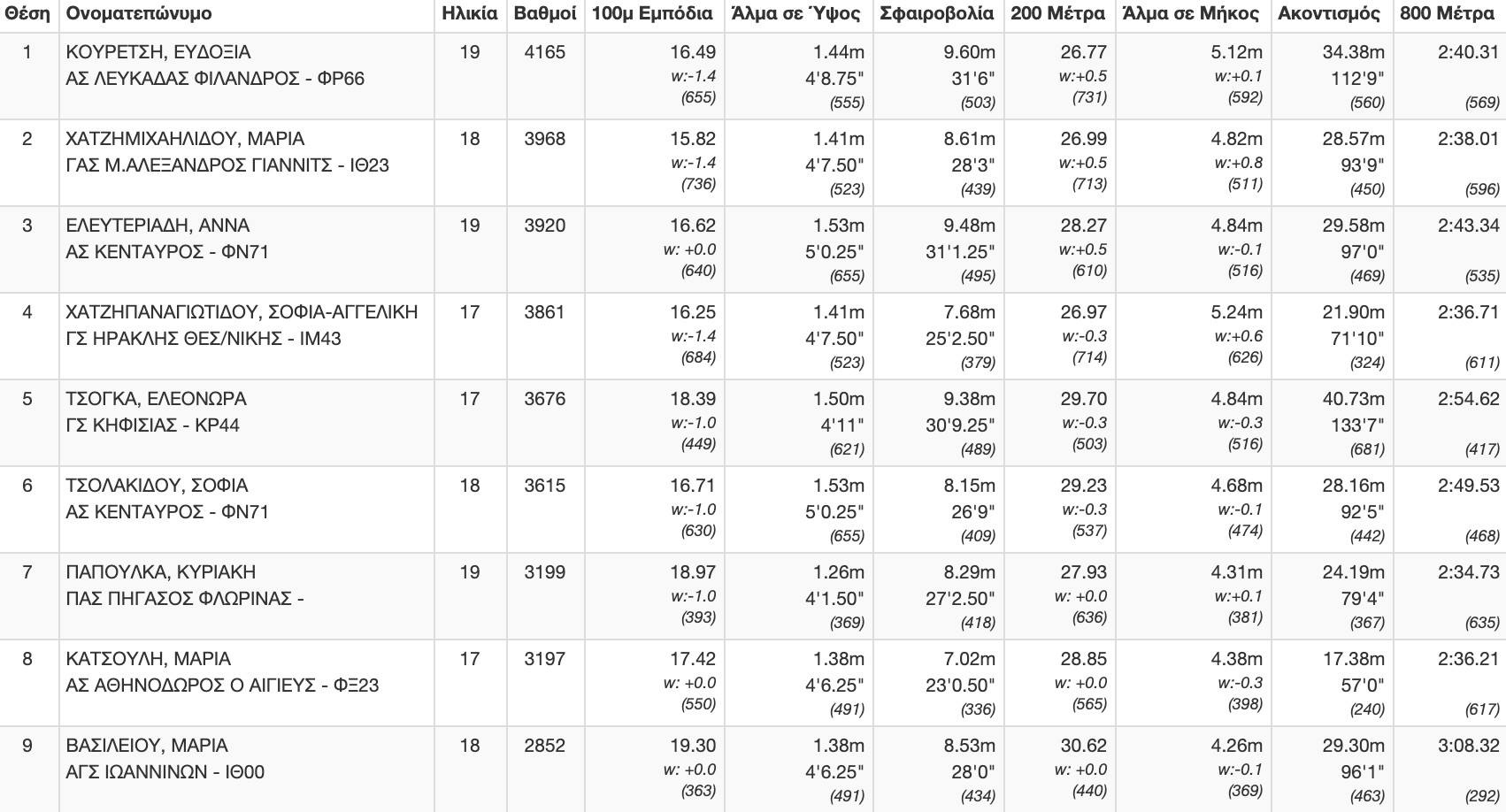This screenshot has height=812, width=1506.
Task: Click the club ΑΣ ΚΕΝΤΑΥΡΟΣ - ΦΝ71 under ΕΛΕΥΘΕΡΙΑΔΗ
Action: (x=167, y=252)
